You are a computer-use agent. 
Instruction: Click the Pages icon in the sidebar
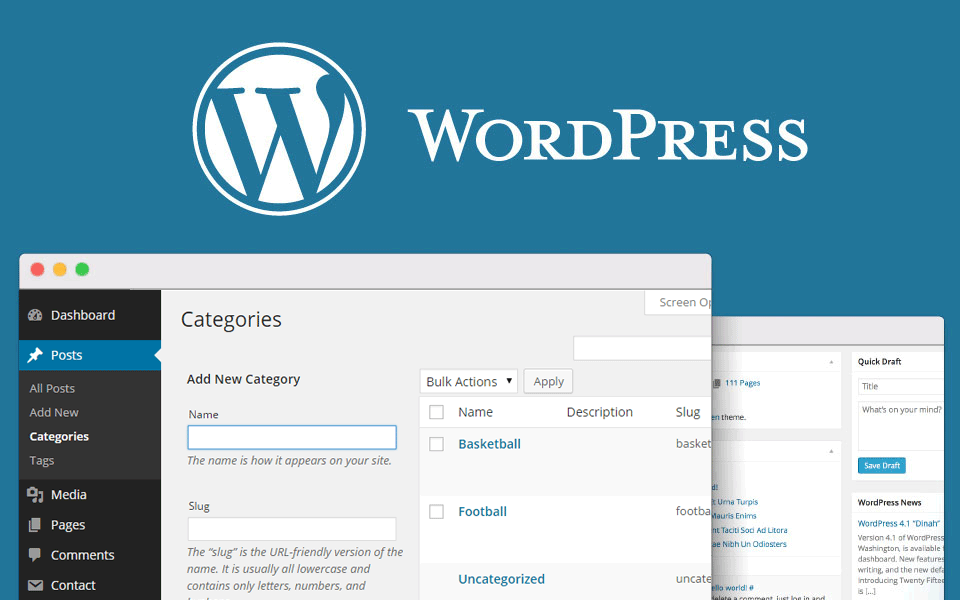pos(36,524)
